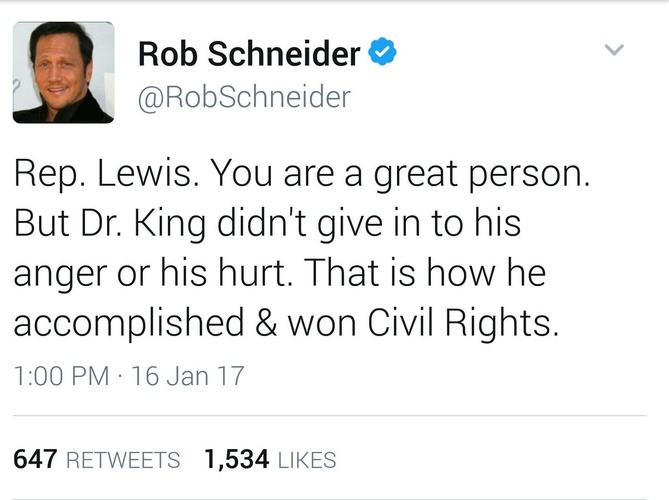The image size is (669, 500).
Task: Click the divider line above retweet stats
Action: [329, 415]
